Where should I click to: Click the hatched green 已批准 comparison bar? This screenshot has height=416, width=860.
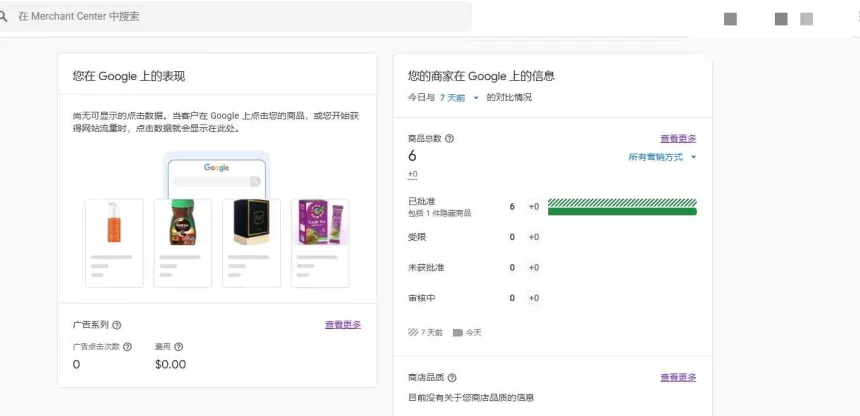pyautogui.click(x=622, y=202)
